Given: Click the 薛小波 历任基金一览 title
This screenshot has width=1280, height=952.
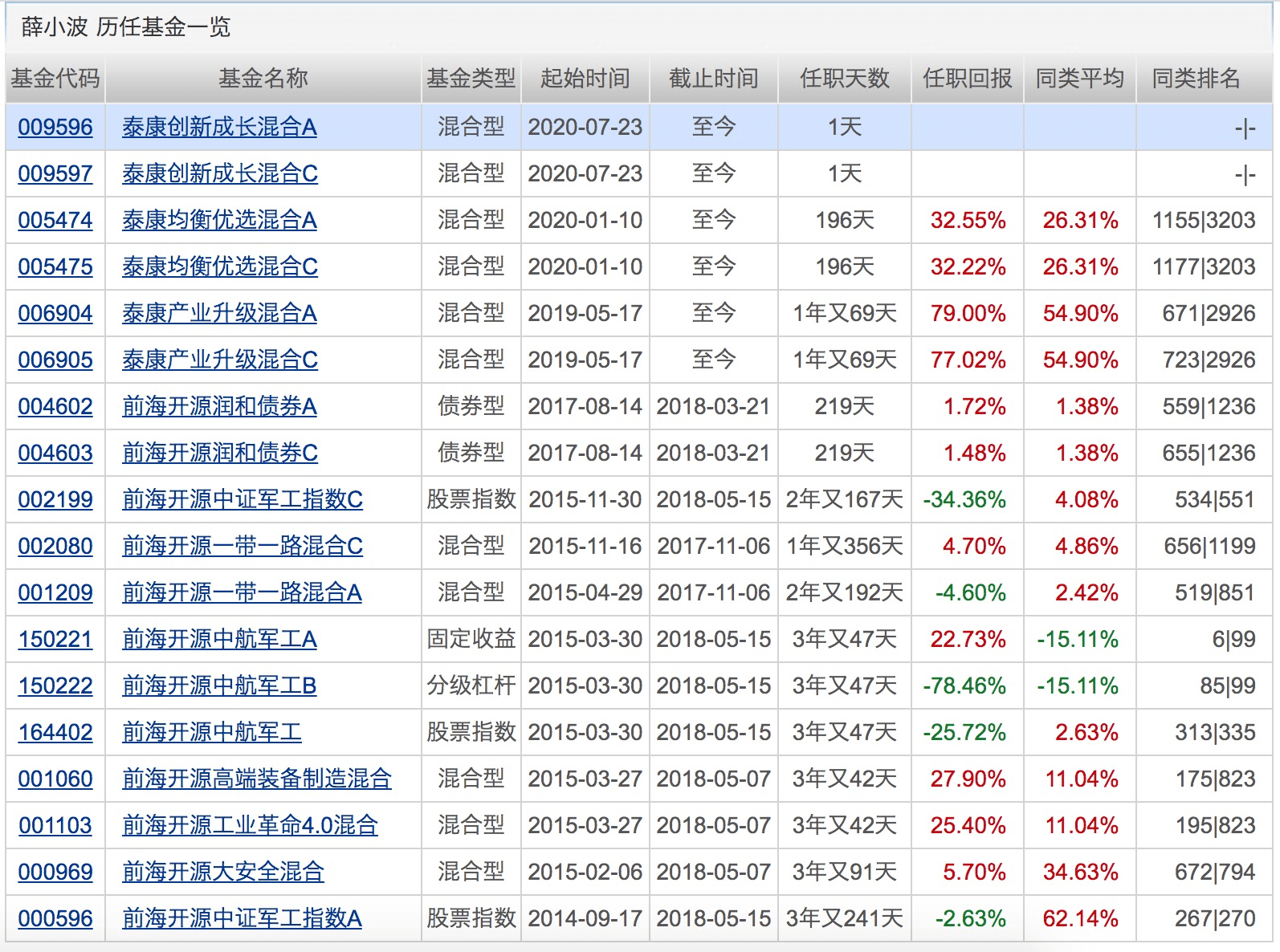Looking at the screenshot, I should 126,27.
